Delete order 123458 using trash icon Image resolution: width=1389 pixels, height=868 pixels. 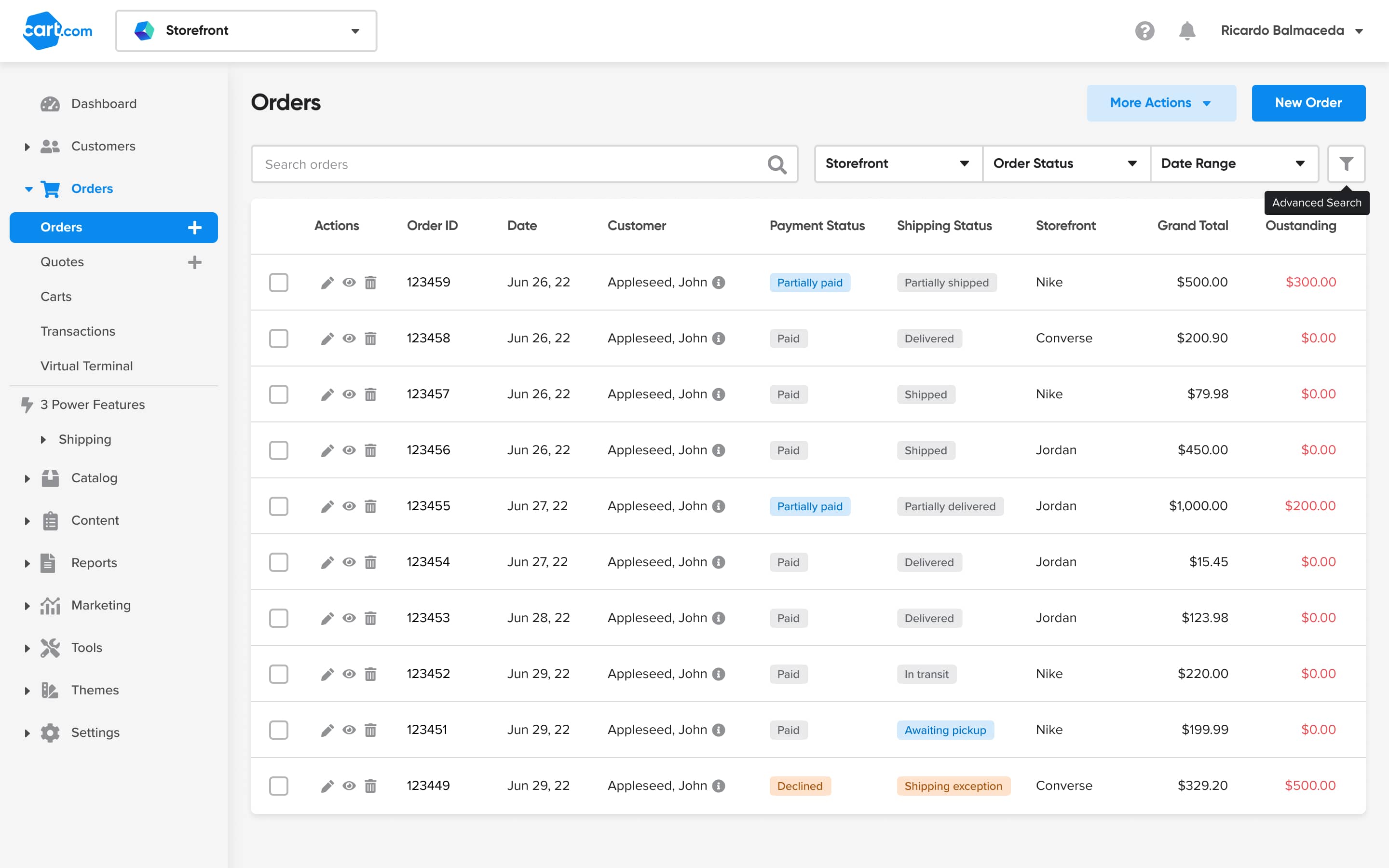click(371, 339)
